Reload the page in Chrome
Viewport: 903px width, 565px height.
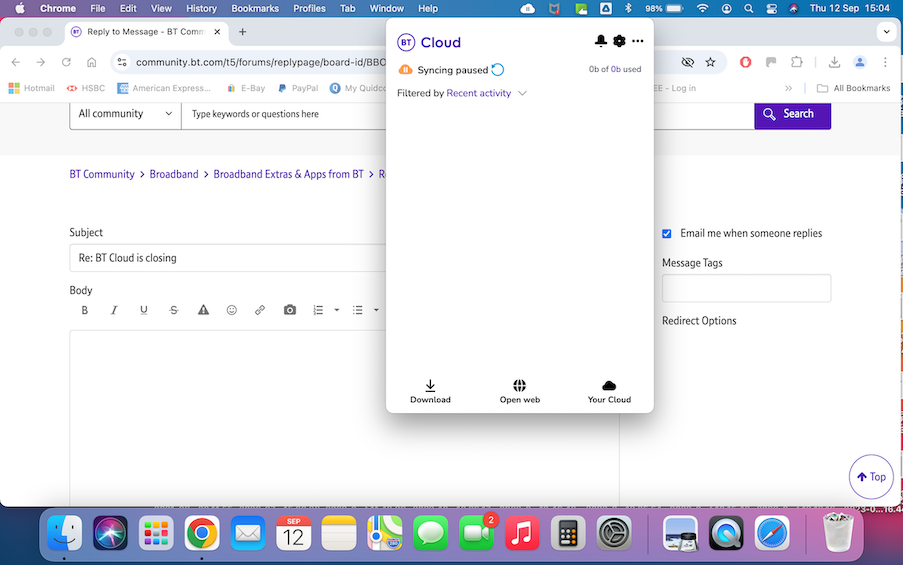[x=66, y=62]
